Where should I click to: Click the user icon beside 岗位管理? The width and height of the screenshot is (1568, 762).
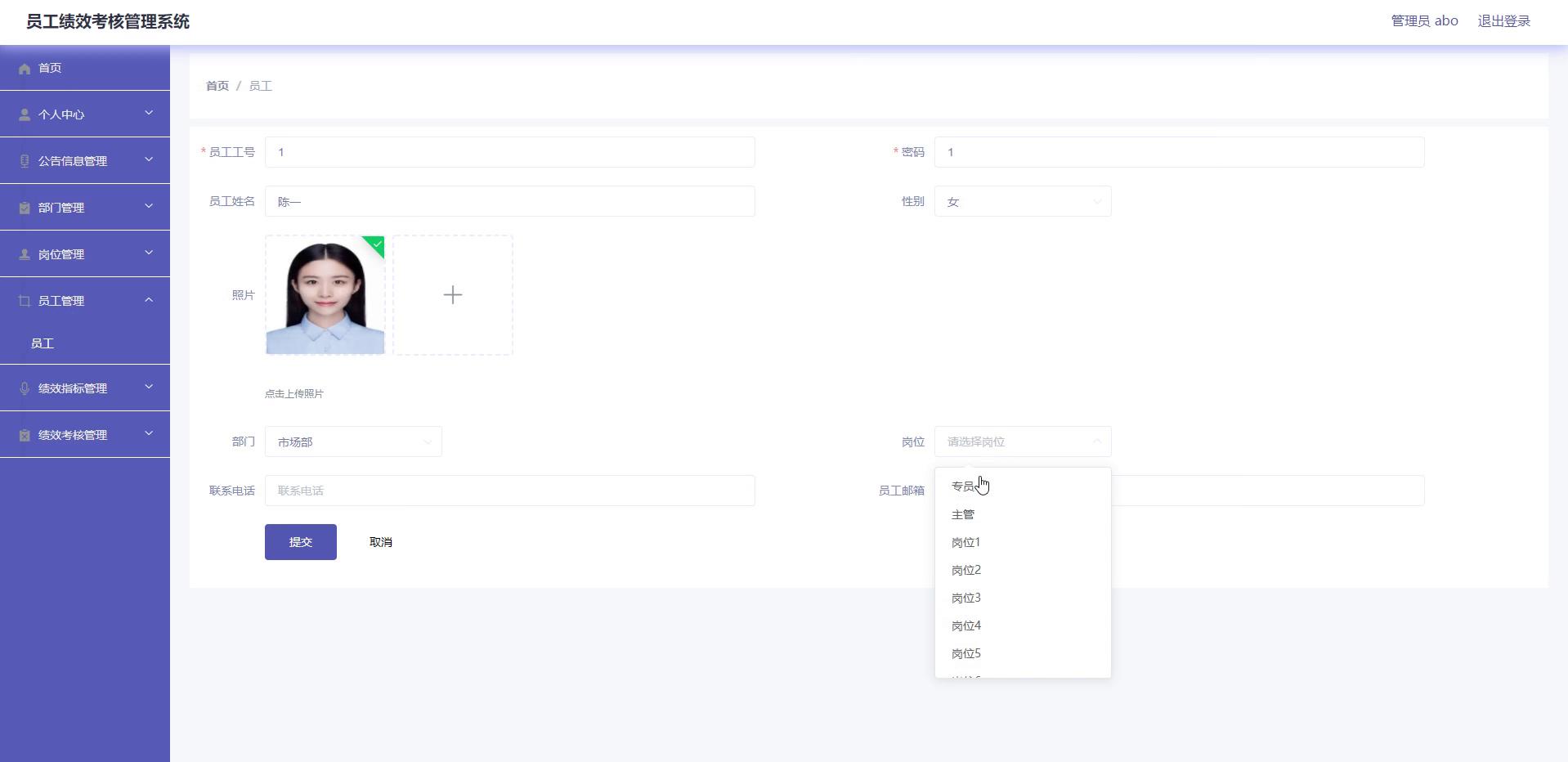(25, 255)
